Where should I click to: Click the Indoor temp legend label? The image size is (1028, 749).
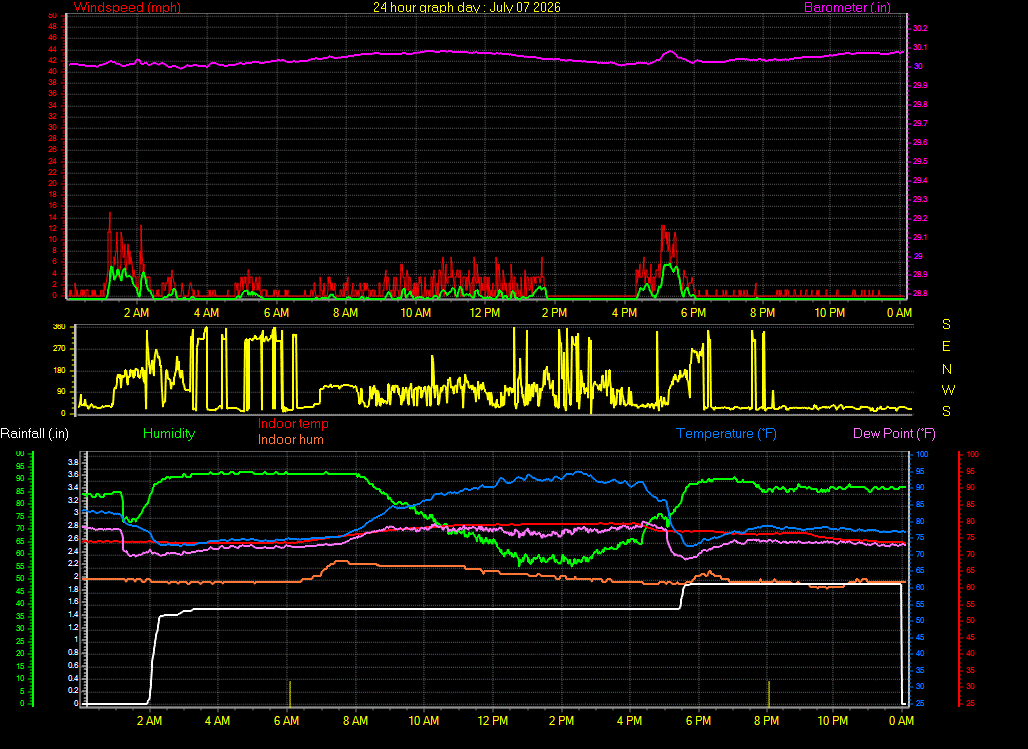(x=293, y=424)
